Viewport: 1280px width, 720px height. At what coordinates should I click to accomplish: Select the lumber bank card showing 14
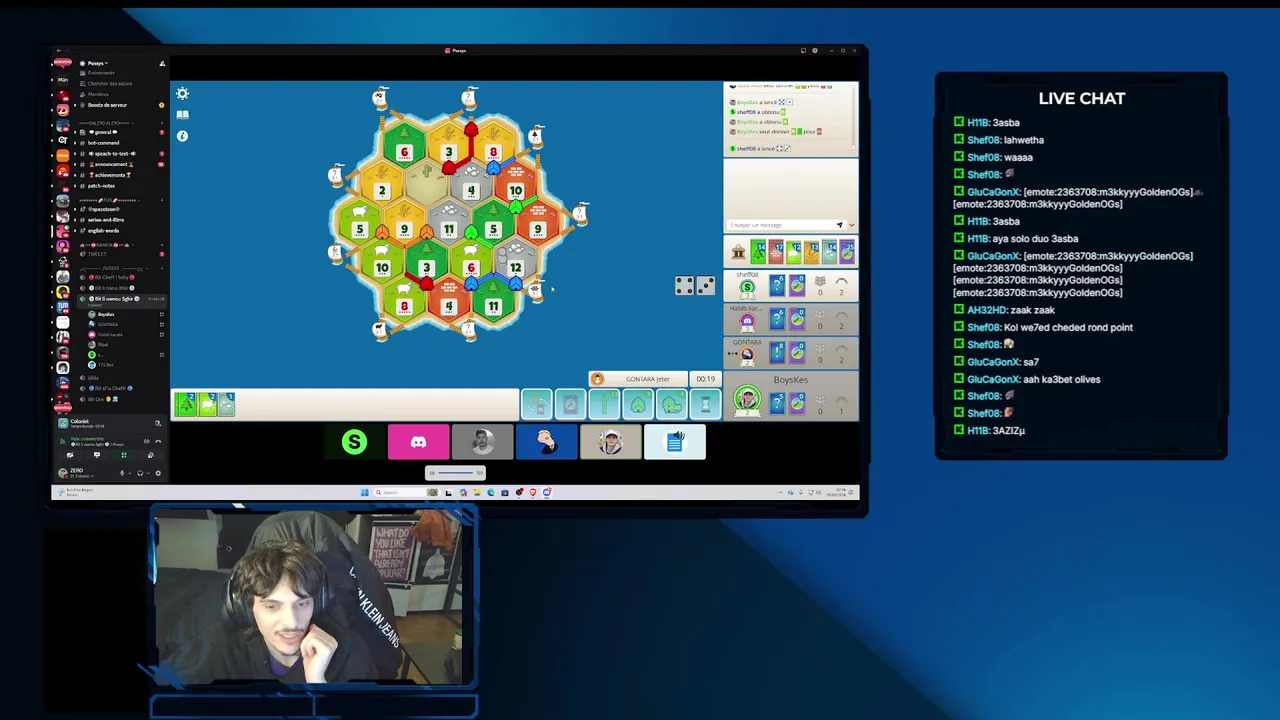pyautogui.click(x=759, y=252)
